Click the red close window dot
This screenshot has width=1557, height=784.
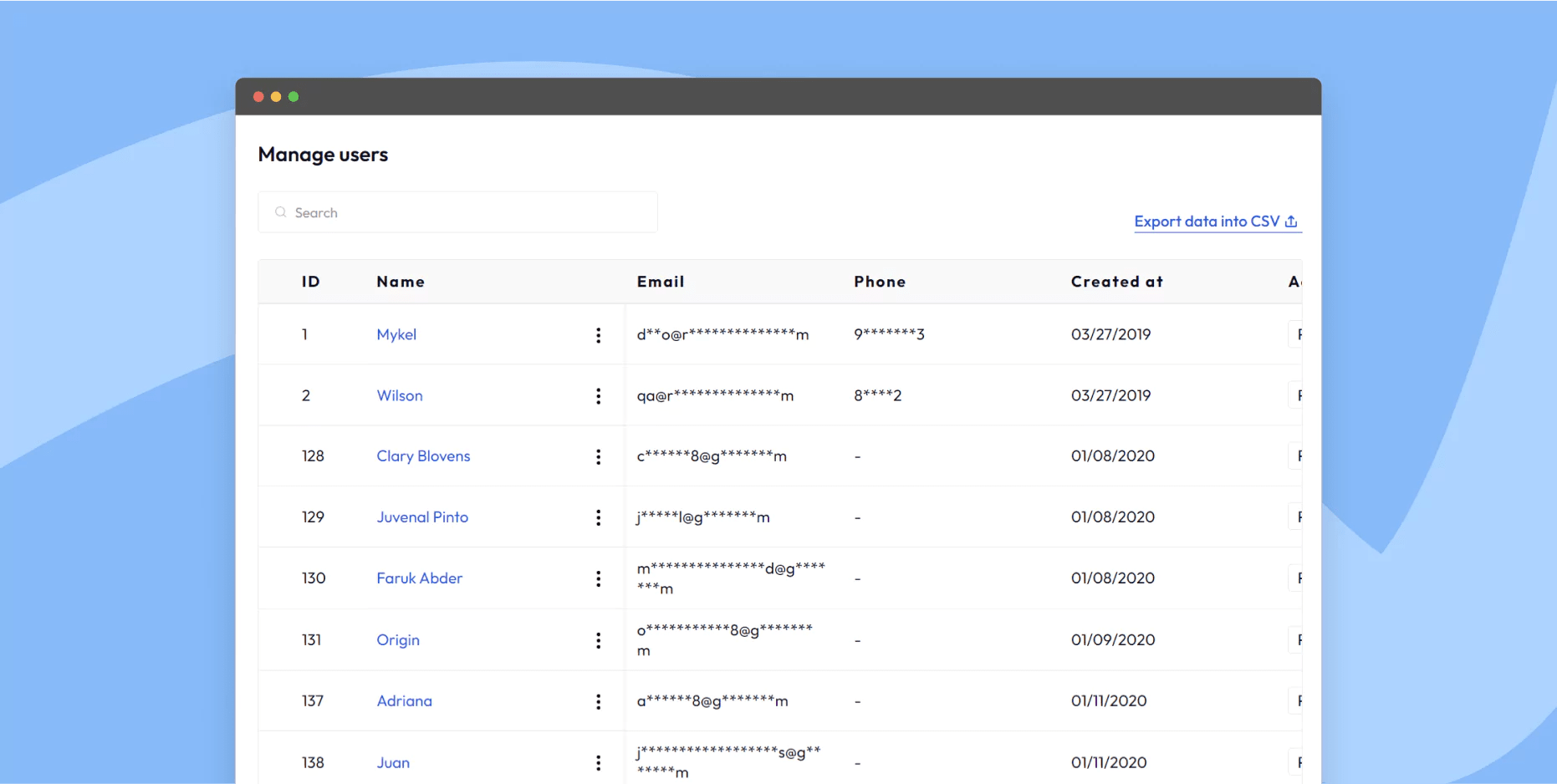point(258,97)
